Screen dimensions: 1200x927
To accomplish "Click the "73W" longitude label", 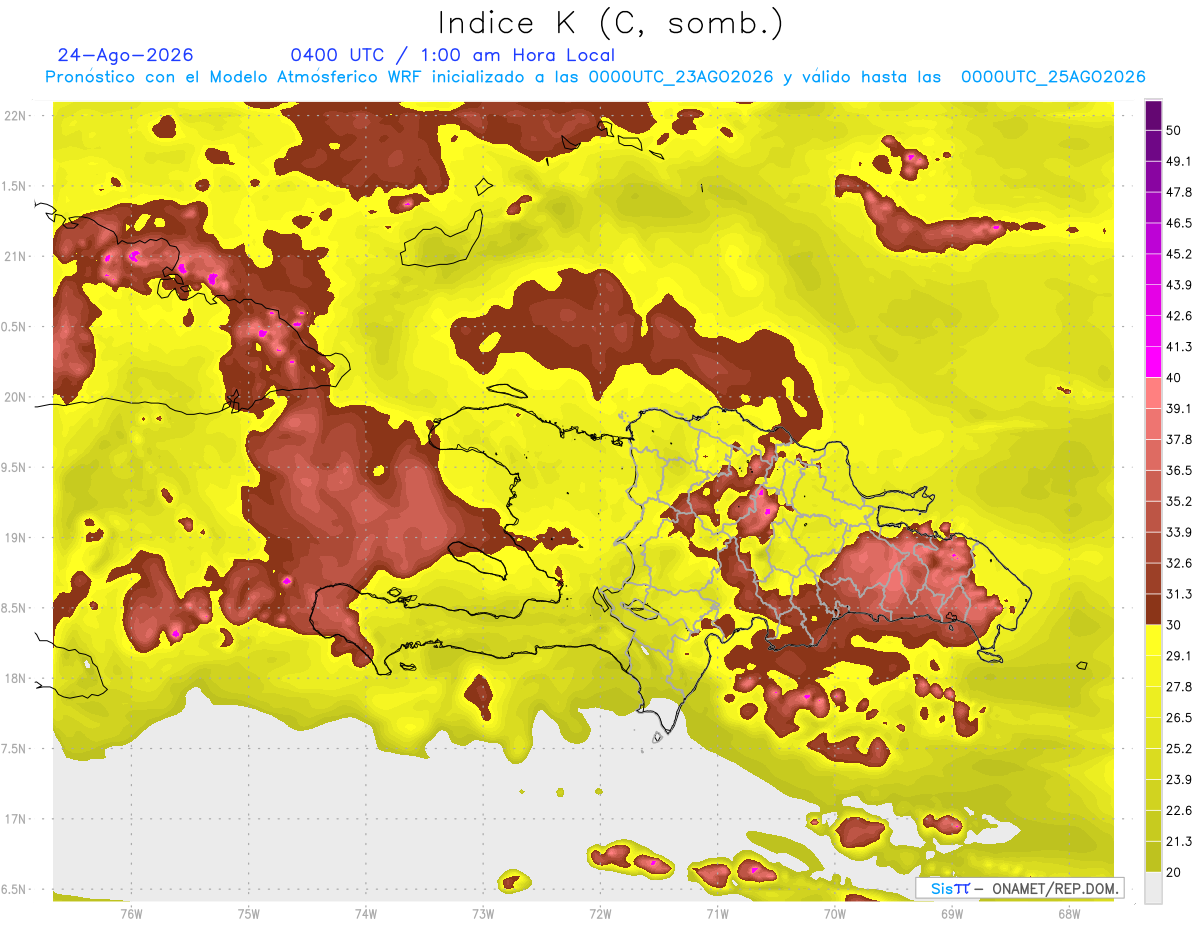I will (x=483, y=913).
